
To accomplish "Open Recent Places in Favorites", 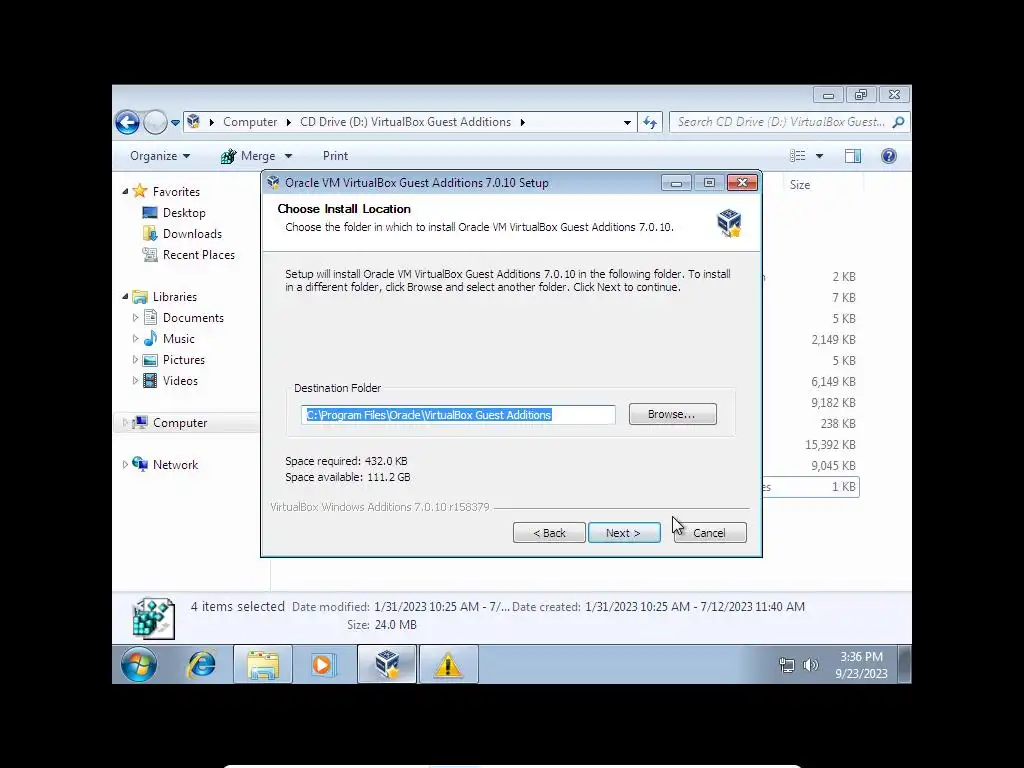I will point(199,255).
